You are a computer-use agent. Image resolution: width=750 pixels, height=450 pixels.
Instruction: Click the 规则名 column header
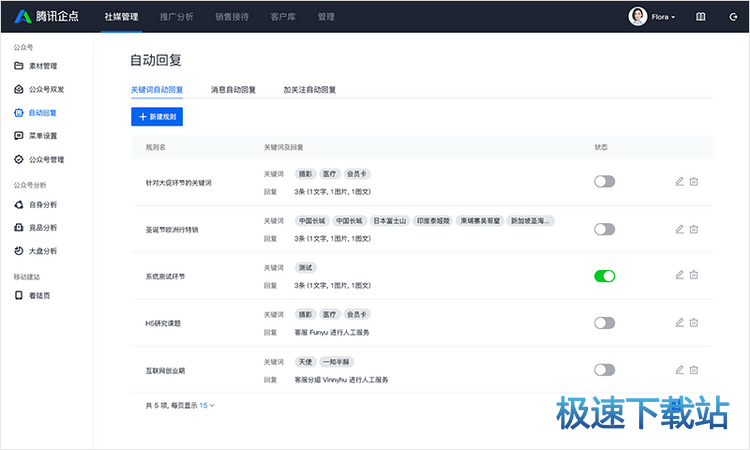tap(155, 147)
